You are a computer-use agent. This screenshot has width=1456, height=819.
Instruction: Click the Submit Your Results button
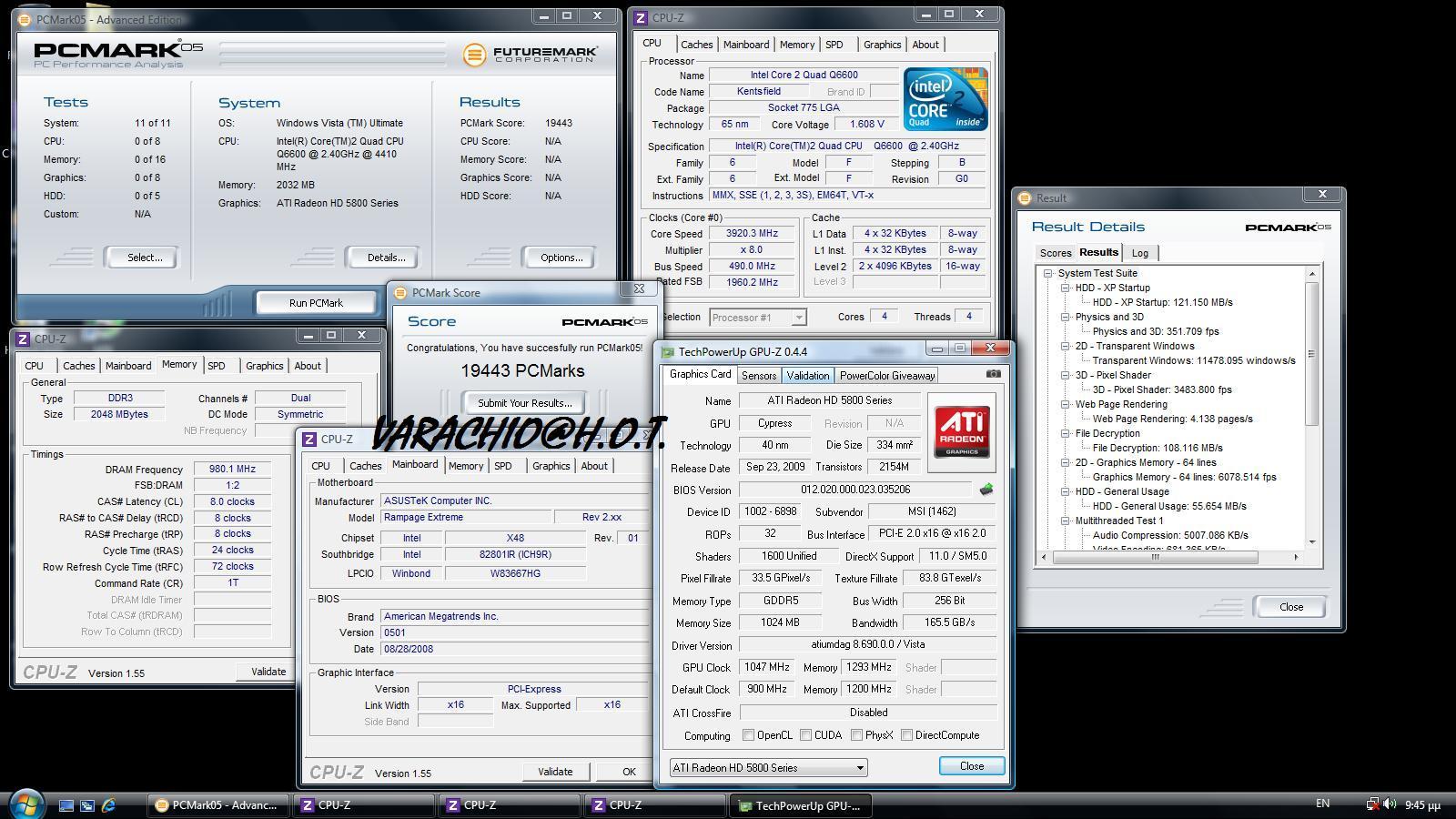pyautogui.click(x=524, y=403)
